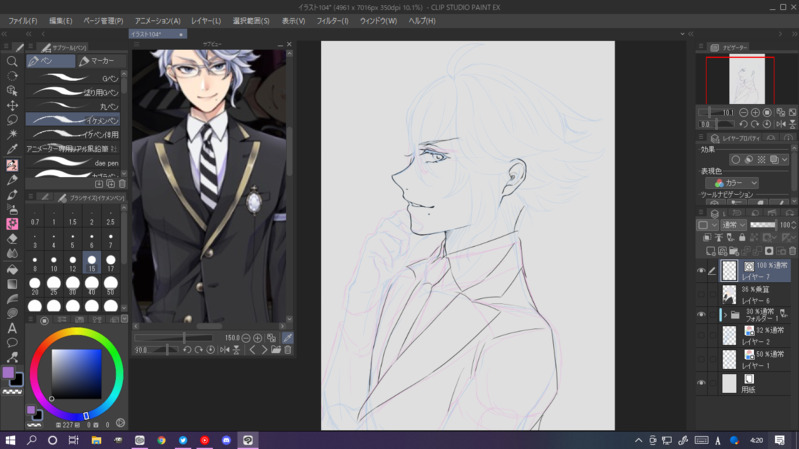Show レイヤー 6 via visibility box
Image resolution: width=799 pixels, height=449 pixels.
point(701,294)
